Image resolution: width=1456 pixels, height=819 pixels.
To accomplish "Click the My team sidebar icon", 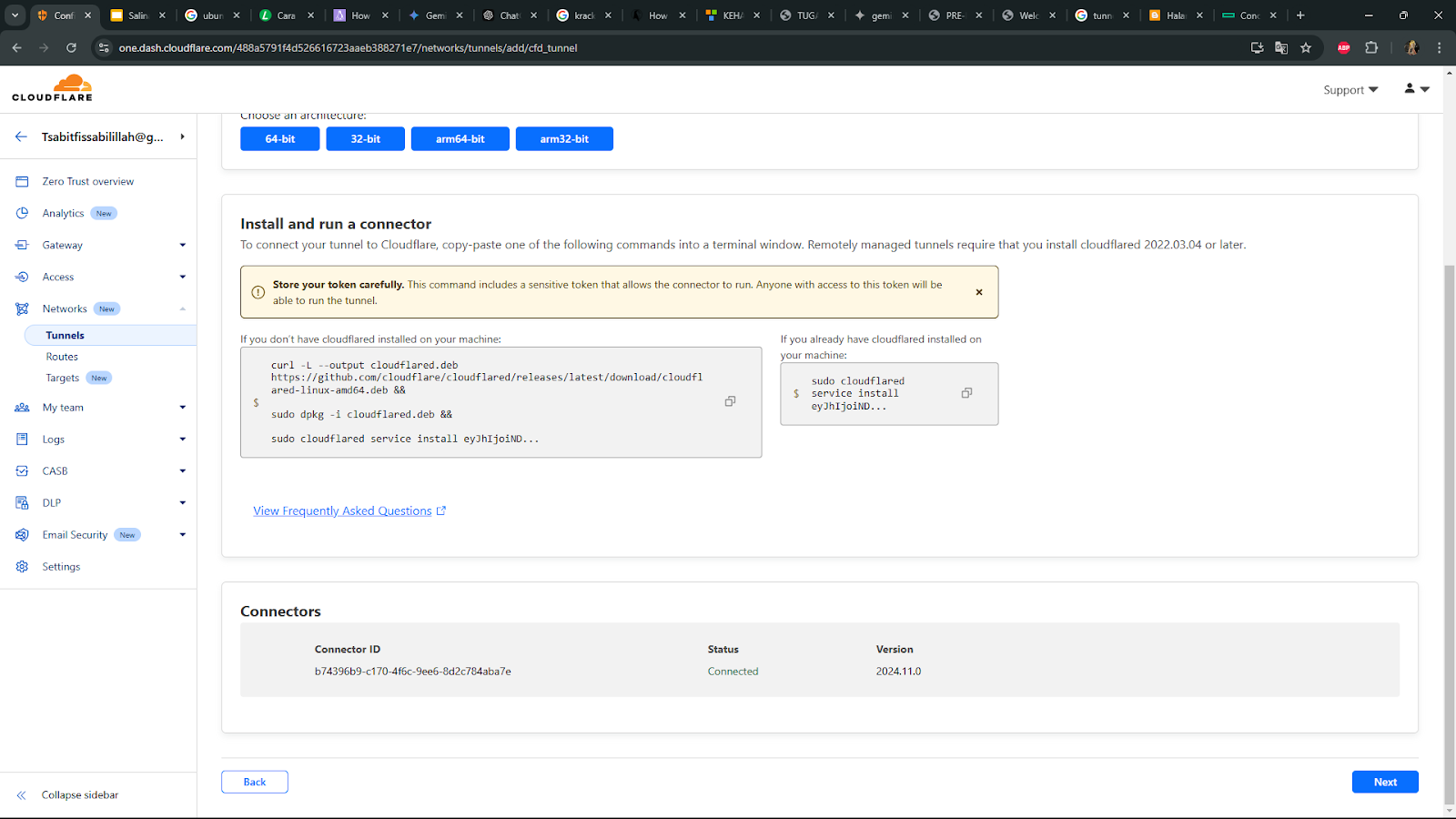I will point(22,408).
